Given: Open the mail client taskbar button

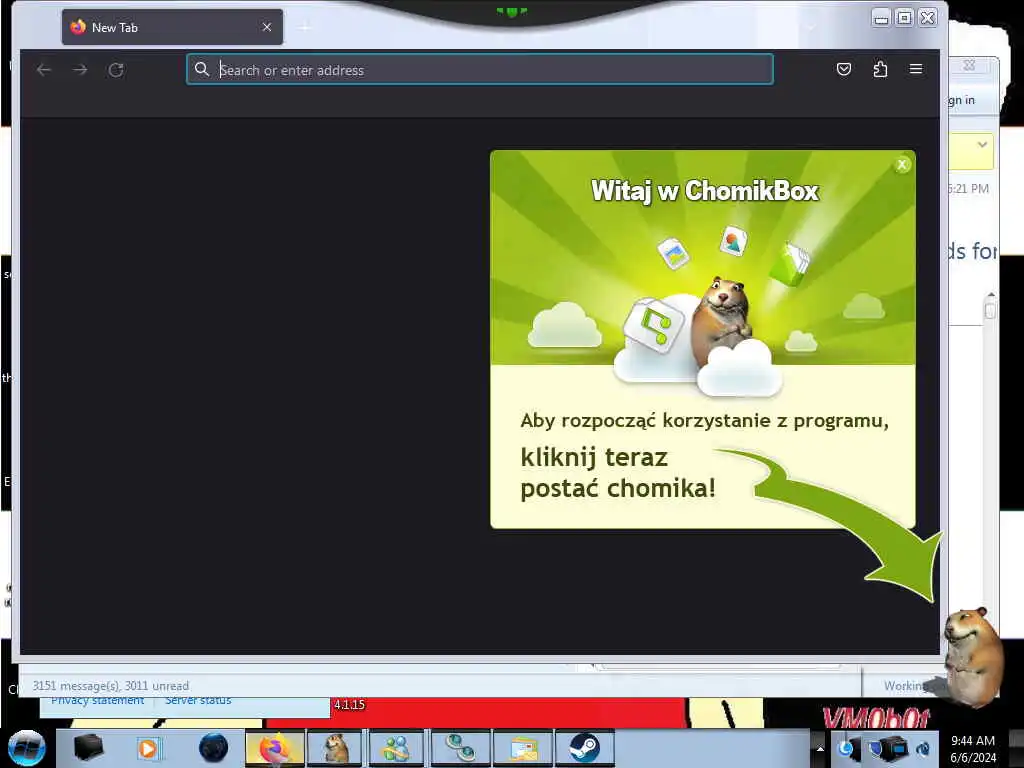Looking at the screenshot, I should tap(523, 748).
